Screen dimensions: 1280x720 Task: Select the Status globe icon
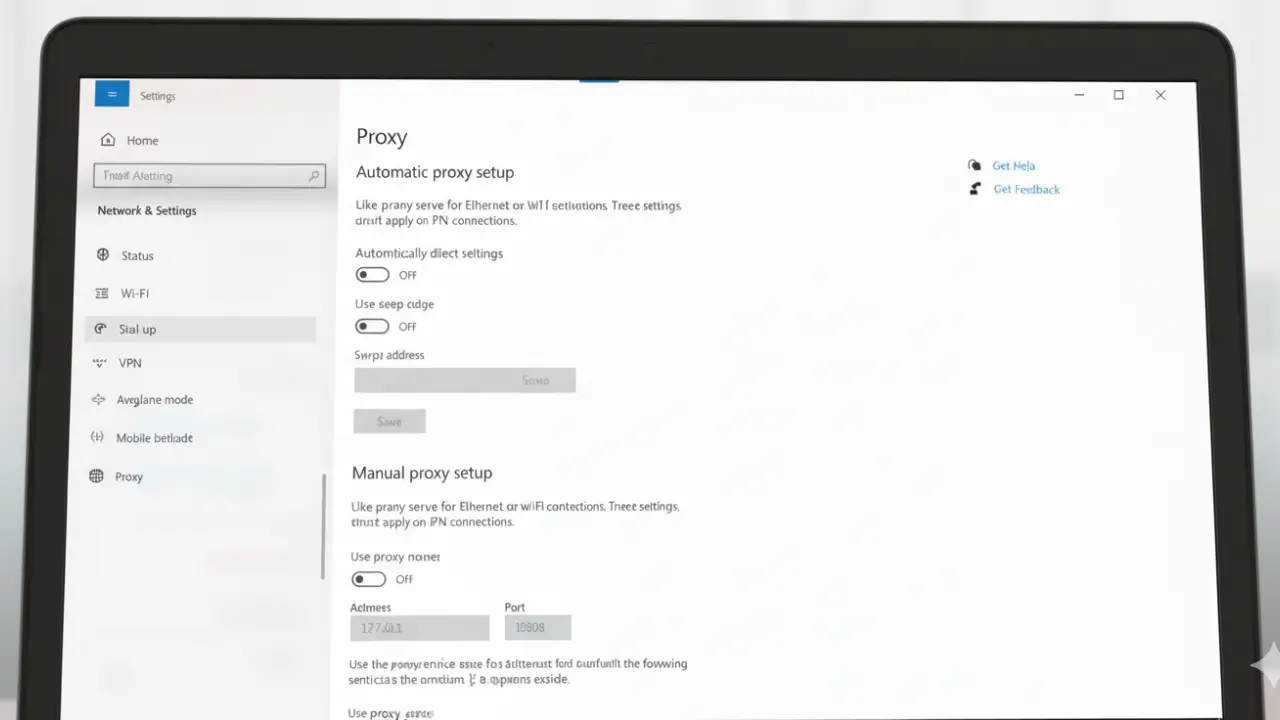pos(102,255)
